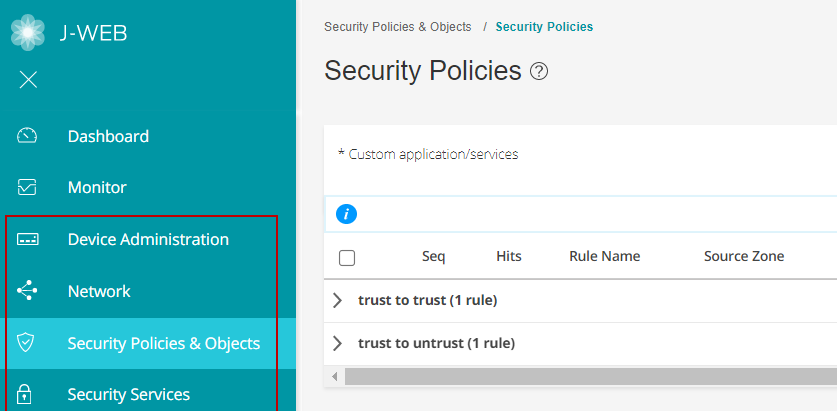
Task: Close the sidebar with X icon
Action: pyautogui.click(x=28, y=80)
